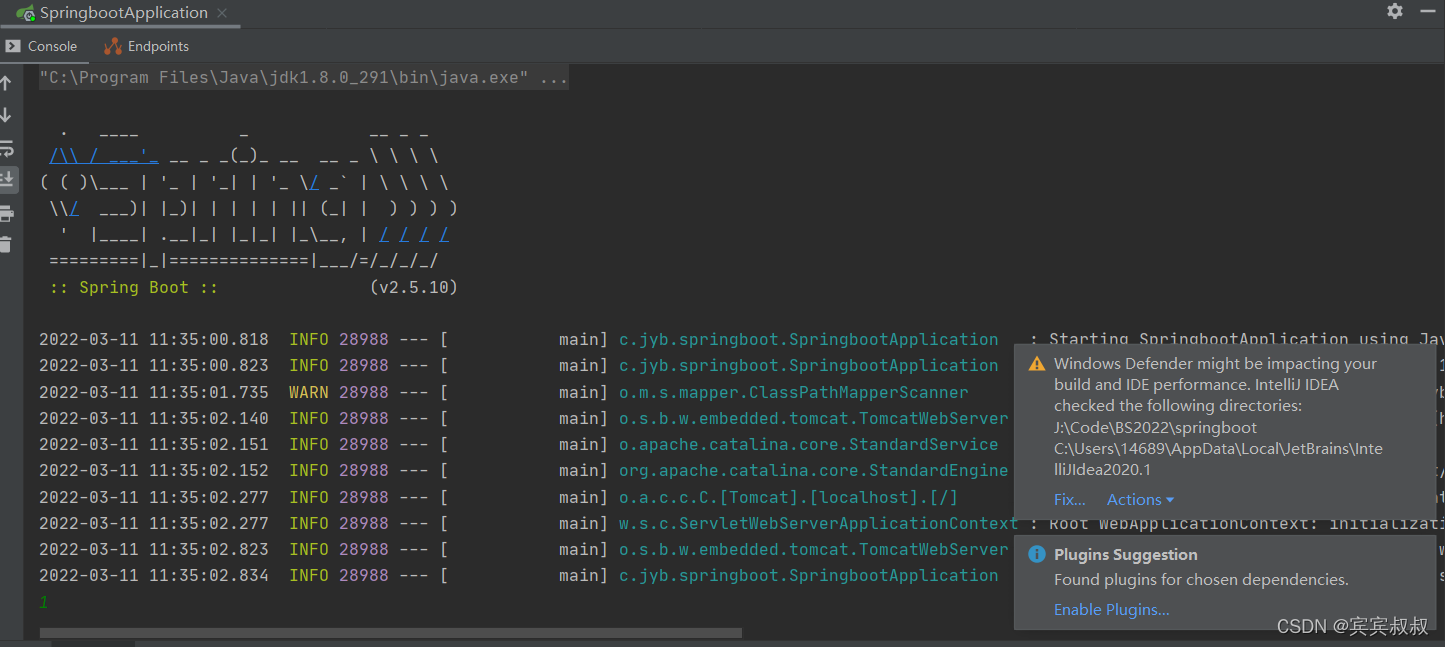Toggle scroll to end of console
1445x647 pixels.
pyautogui.click(x=6, y=180)
